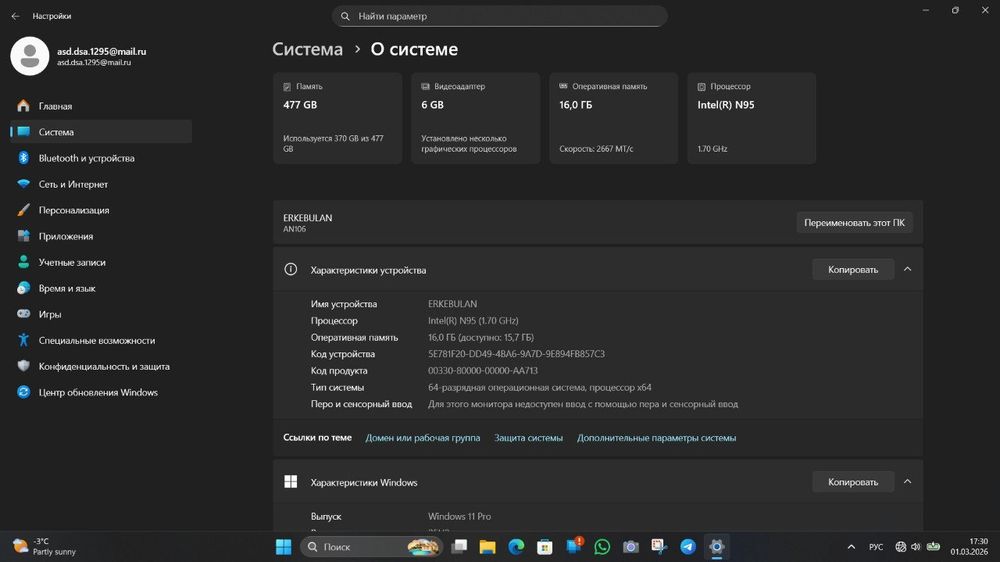Screen dimensions: 1000x562
Task: Open Персонализация settings
Action: coord(101,210)
